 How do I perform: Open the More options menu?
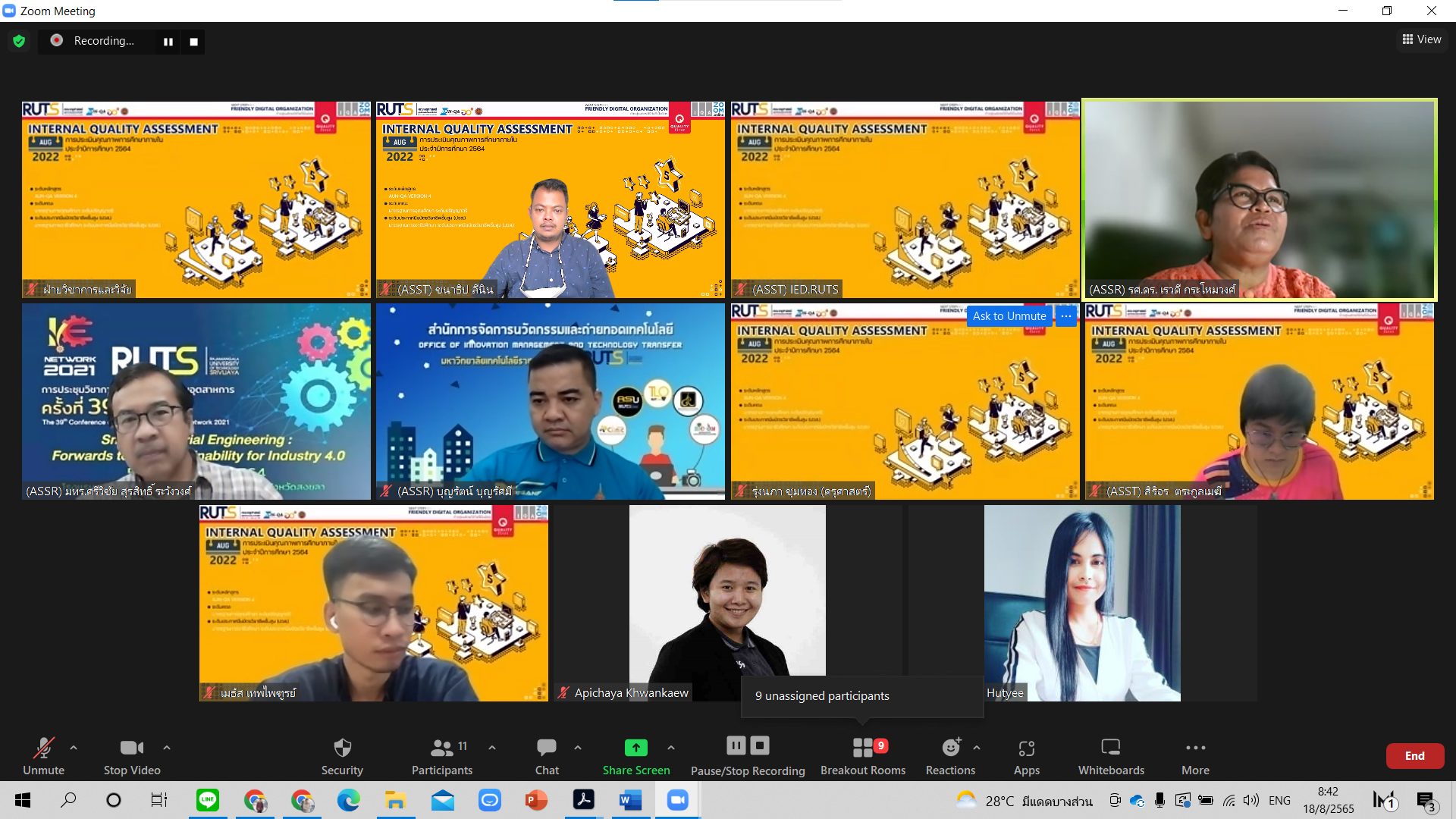coord(1195,756)
